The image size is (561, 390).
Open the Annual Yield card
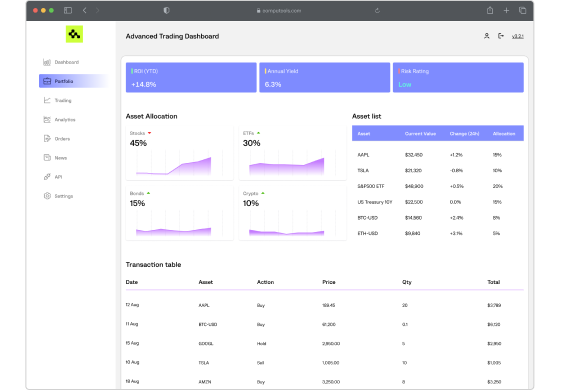point(325,78)
